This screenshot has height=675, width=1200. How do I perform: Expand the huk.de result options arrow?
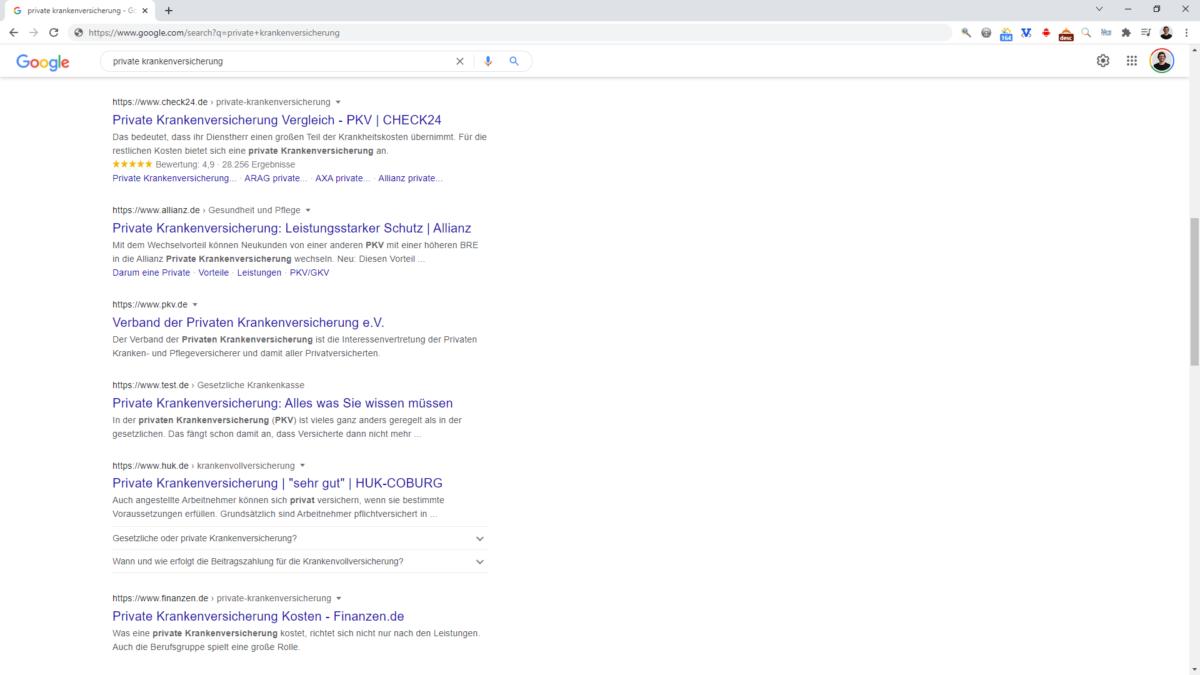click(x=302, y=466)
